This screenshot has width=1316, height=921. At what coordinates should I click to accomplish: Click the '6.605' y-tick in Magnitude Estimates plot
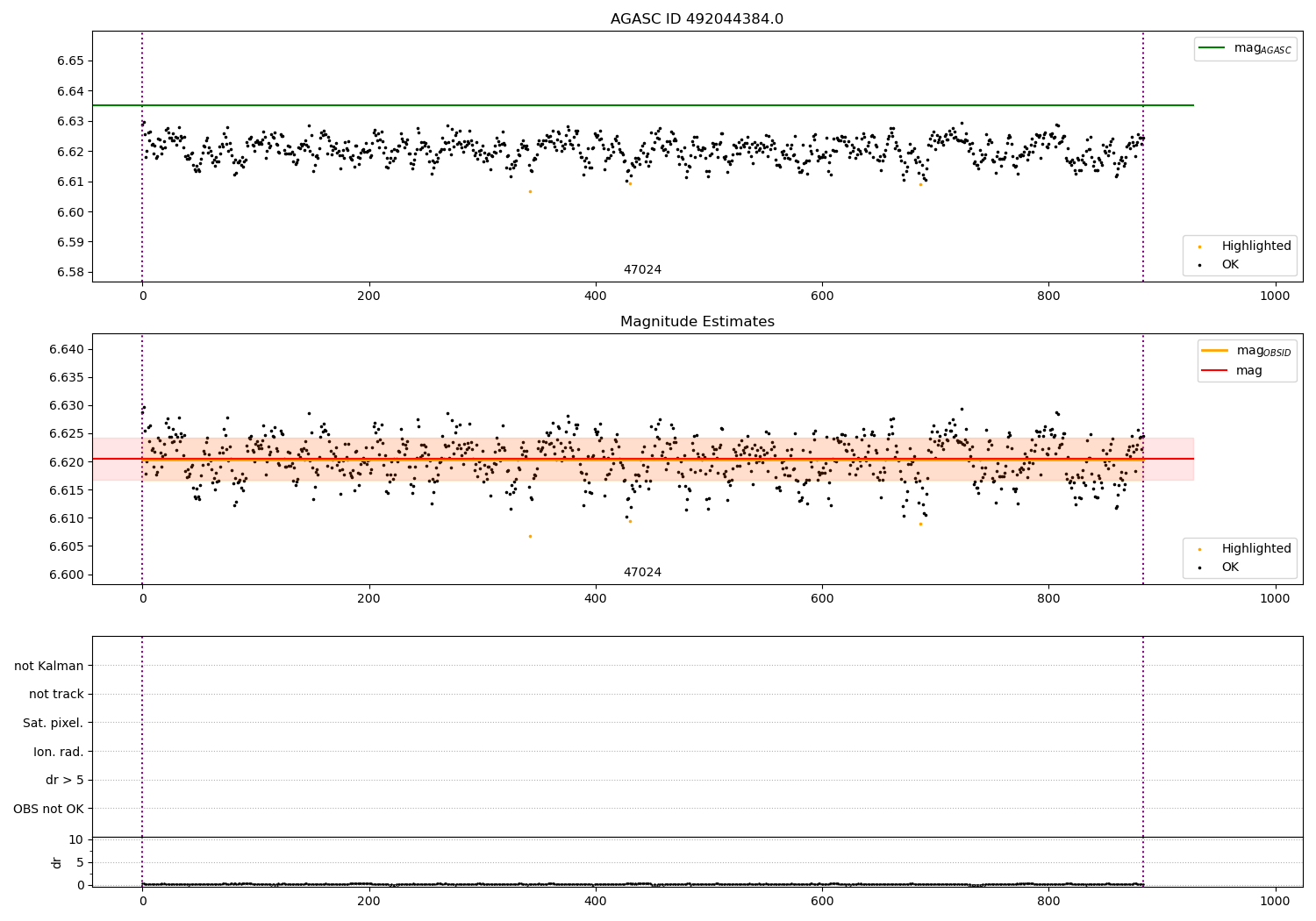(x=67, y=547)
